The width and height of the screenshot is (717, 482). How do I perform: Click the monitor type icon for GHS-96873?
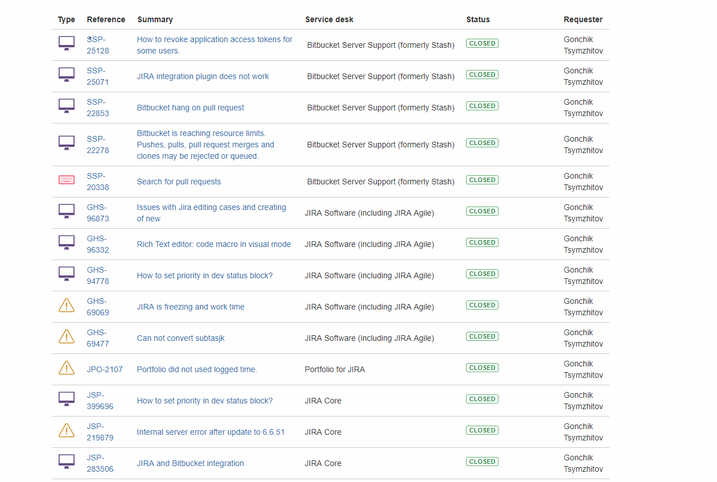[x=67, y=212]
